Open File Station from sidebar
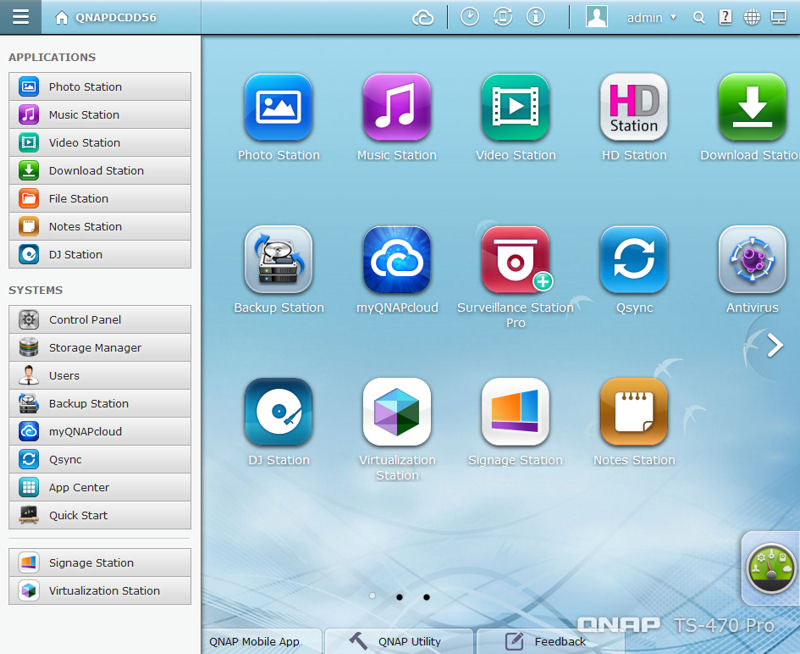Image resolution: width=800 pixels, height=654 pixels. point(99,198)
